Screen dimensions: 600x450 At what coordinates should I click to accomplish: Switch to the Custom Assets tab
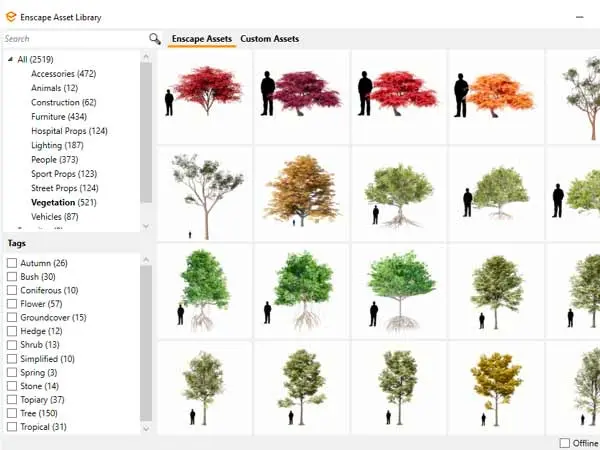pos(270,39)
